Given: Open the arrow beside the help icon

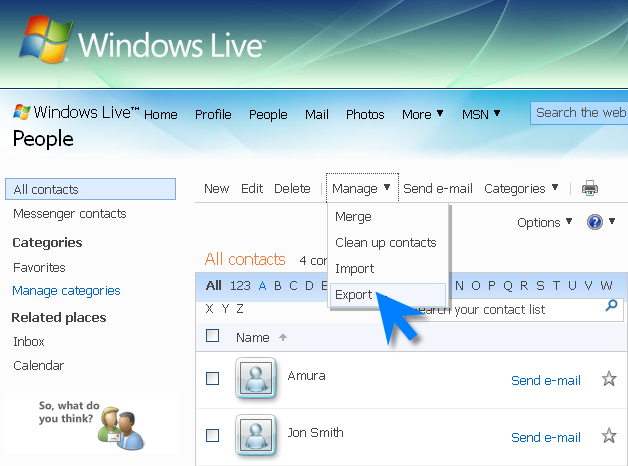Looking at the screenshot, I should click(x=612, y=221).
